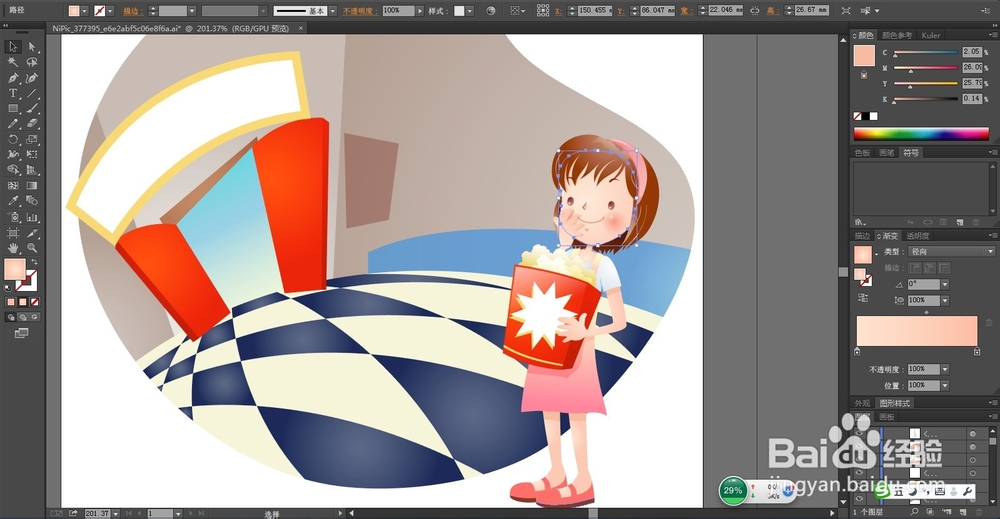Click the reverse gradient icon
This screenshot has height=519, width=1000.
pyautogui.click(x=864, y=298)
